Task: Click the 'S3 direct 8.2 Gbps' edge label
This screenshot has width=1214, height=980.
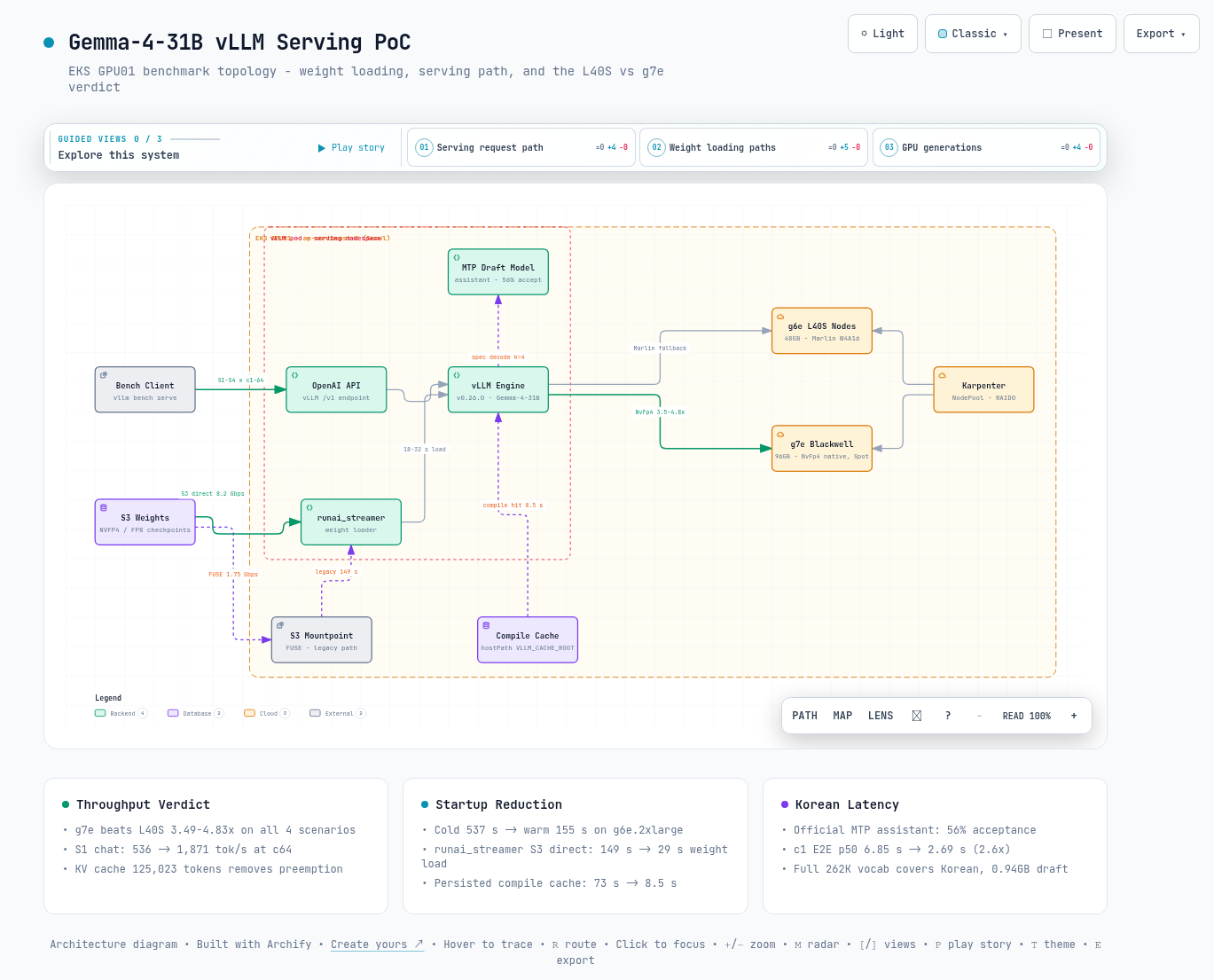Action: [213, 494]
